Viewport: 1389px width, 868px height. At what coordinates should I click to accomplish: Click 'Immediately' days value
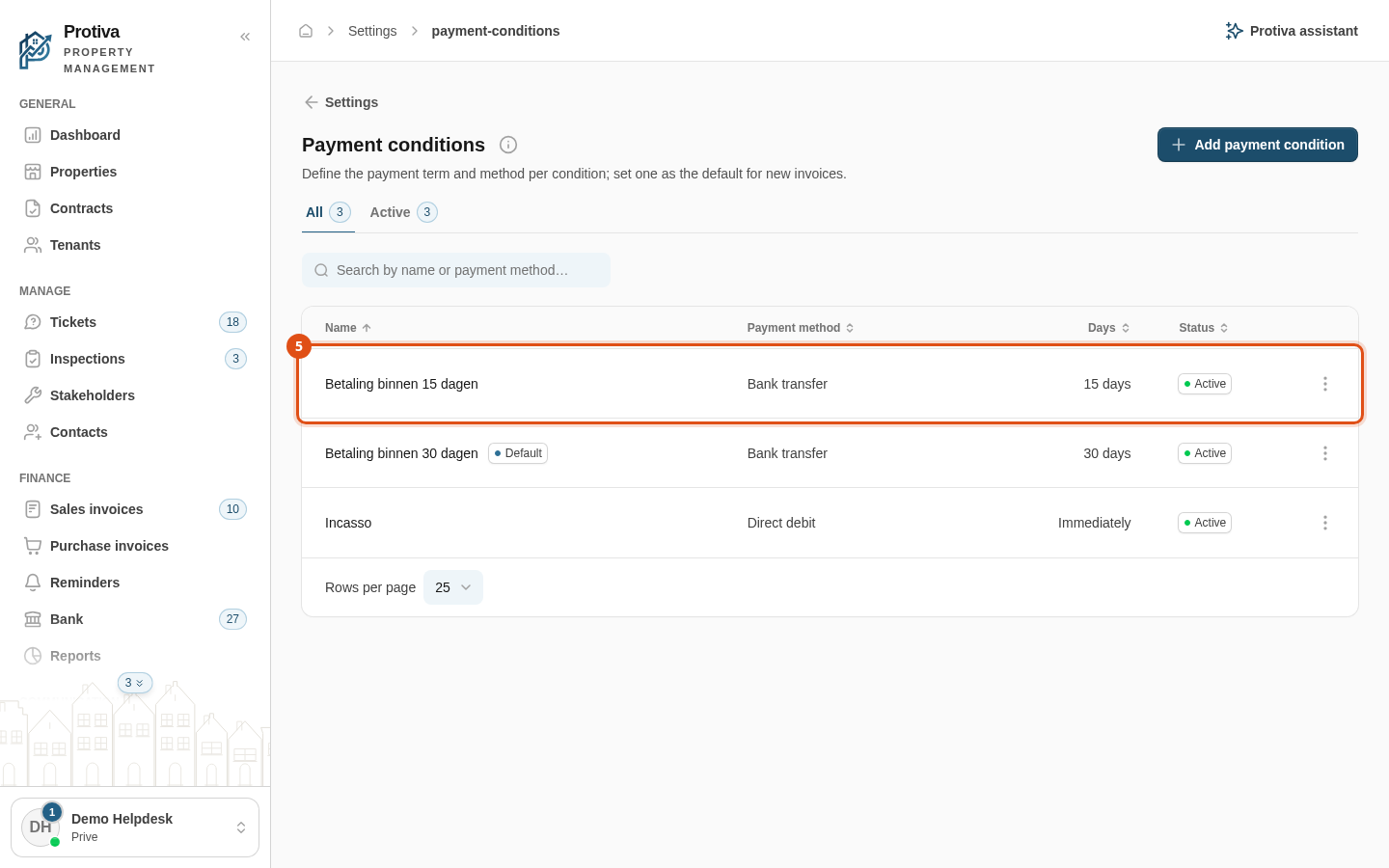coord(1094,523)
